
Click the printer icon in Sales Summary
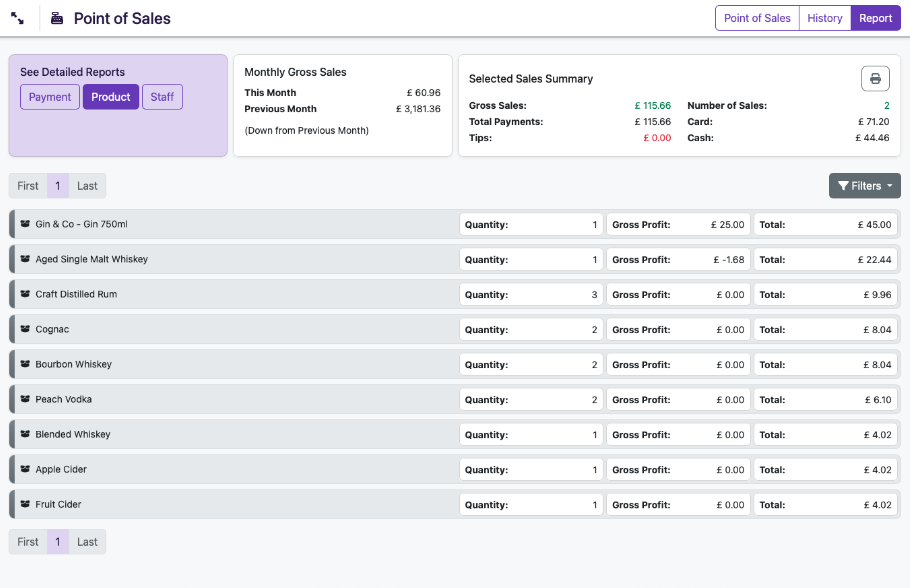pos(875,79)
